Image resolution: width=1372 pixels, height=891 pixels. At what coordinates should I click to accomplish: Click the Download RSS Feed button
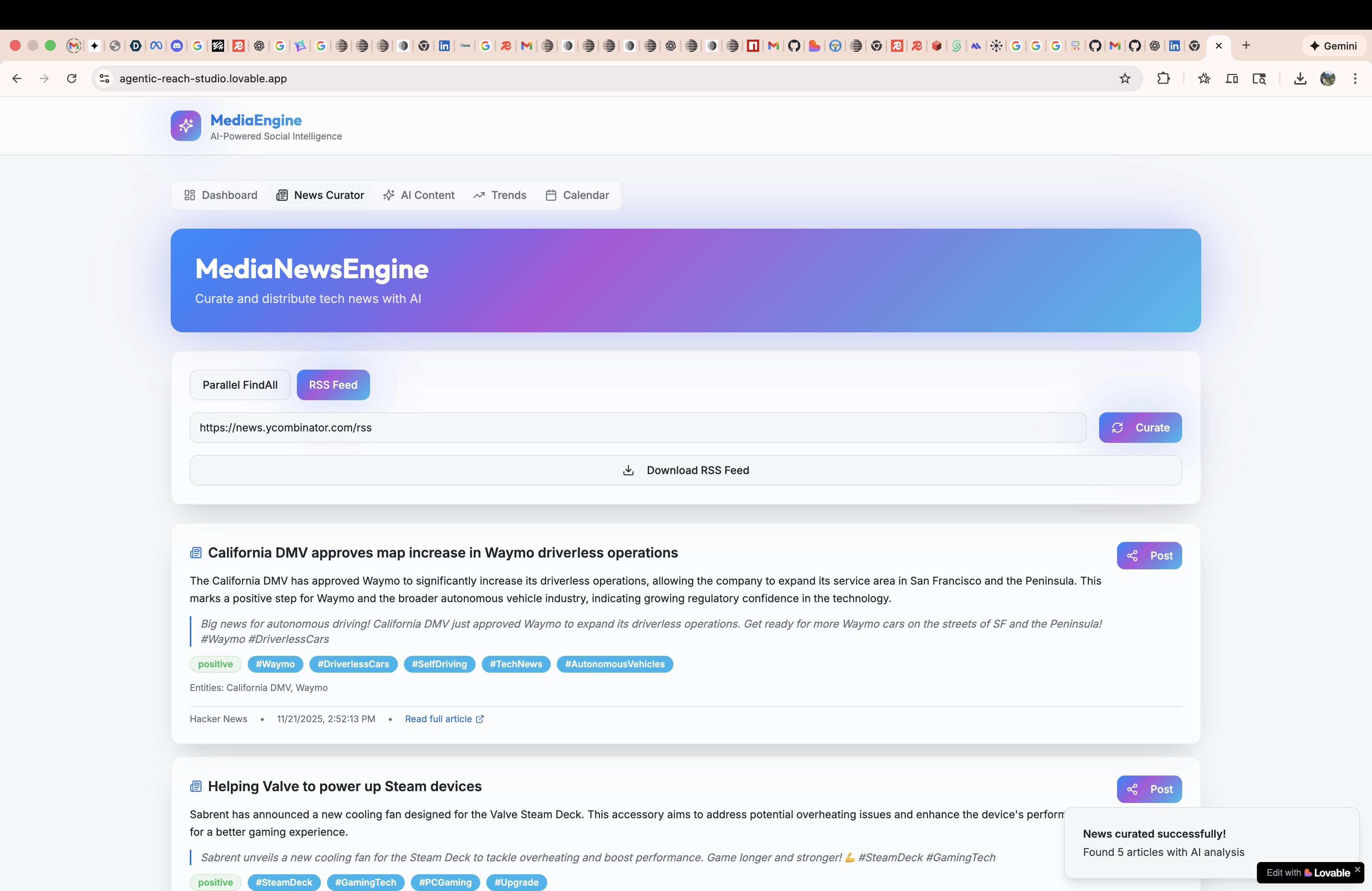point(685,470)
